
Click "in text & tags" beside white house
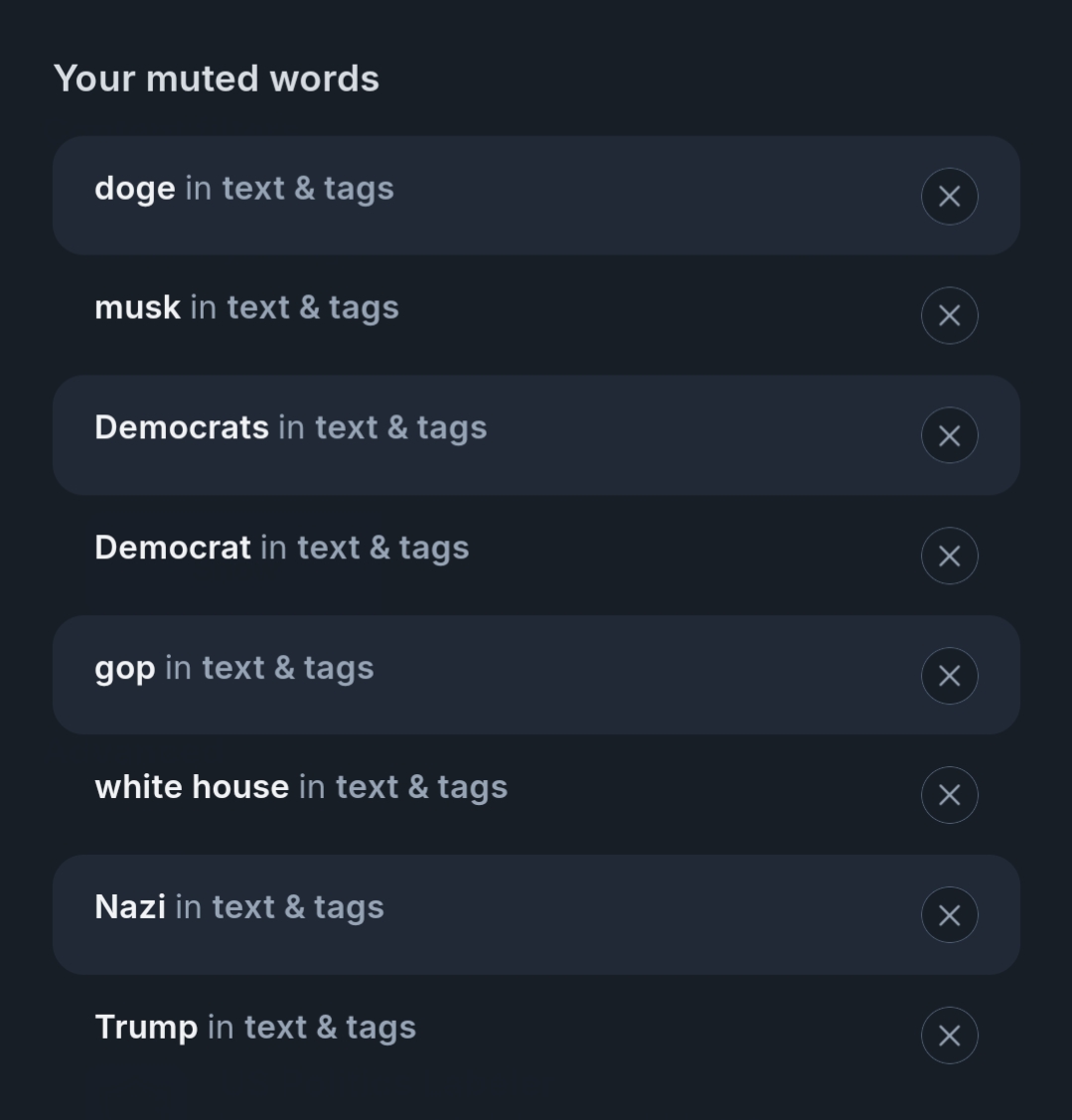tap(403, 787)
